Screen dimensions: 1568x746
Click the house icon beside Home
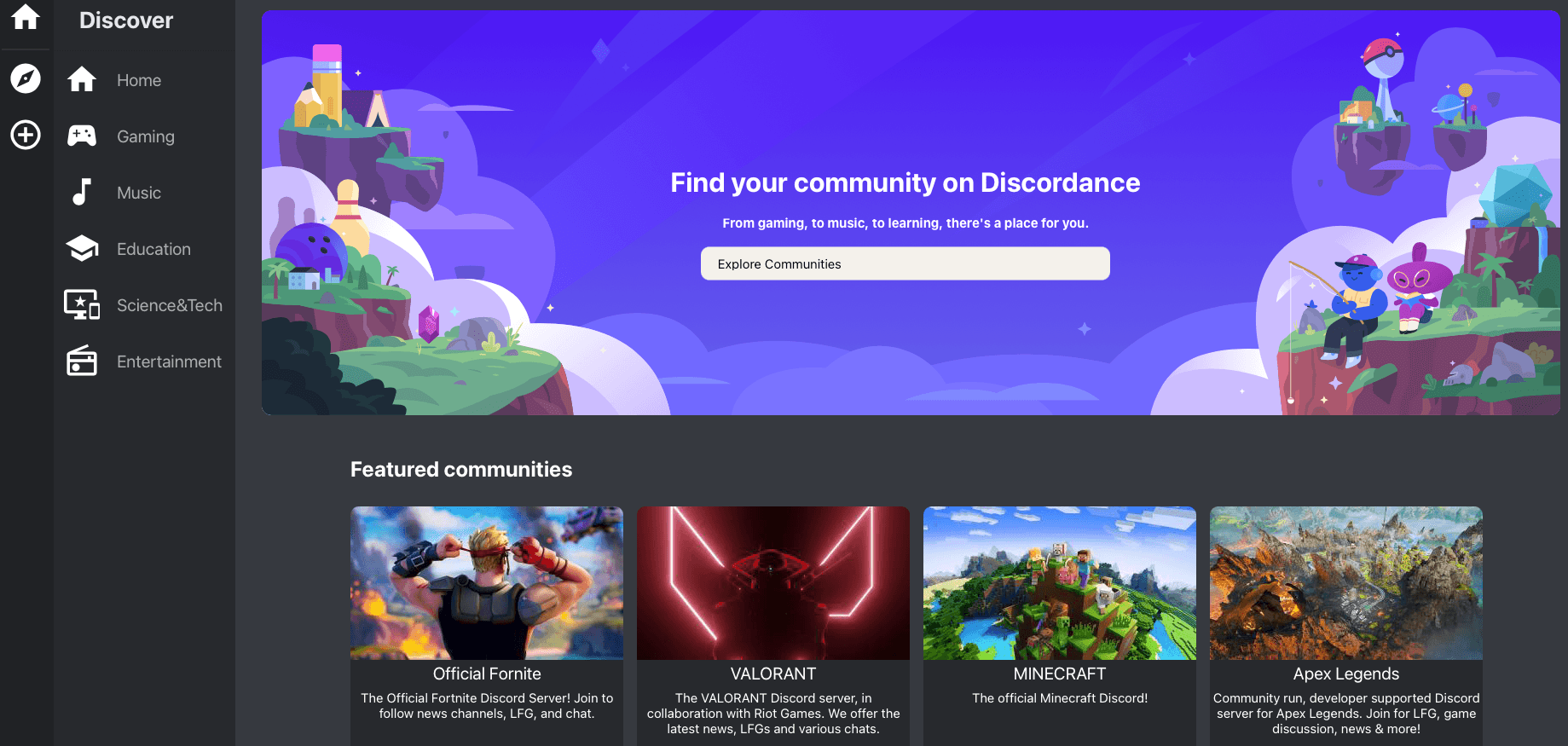(82, 79)
